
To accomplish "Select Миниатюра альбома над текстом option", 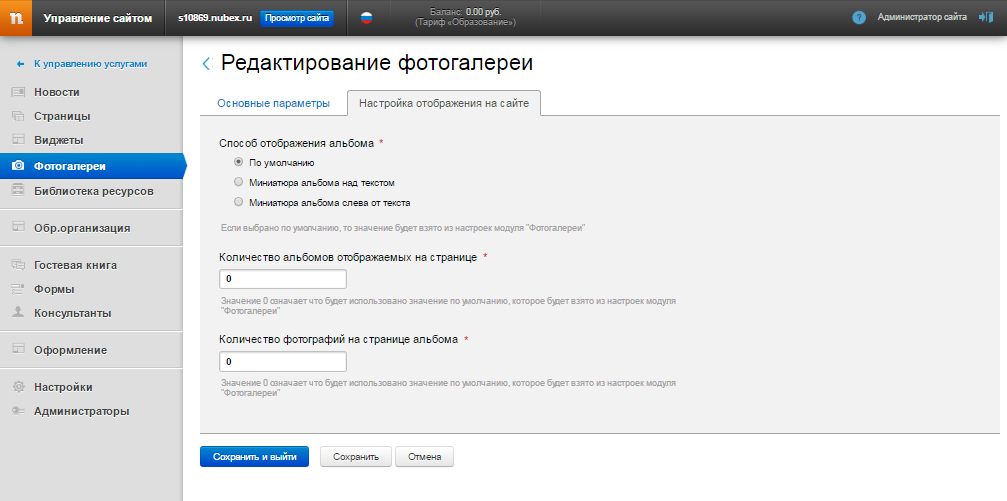I will point(238,182).
